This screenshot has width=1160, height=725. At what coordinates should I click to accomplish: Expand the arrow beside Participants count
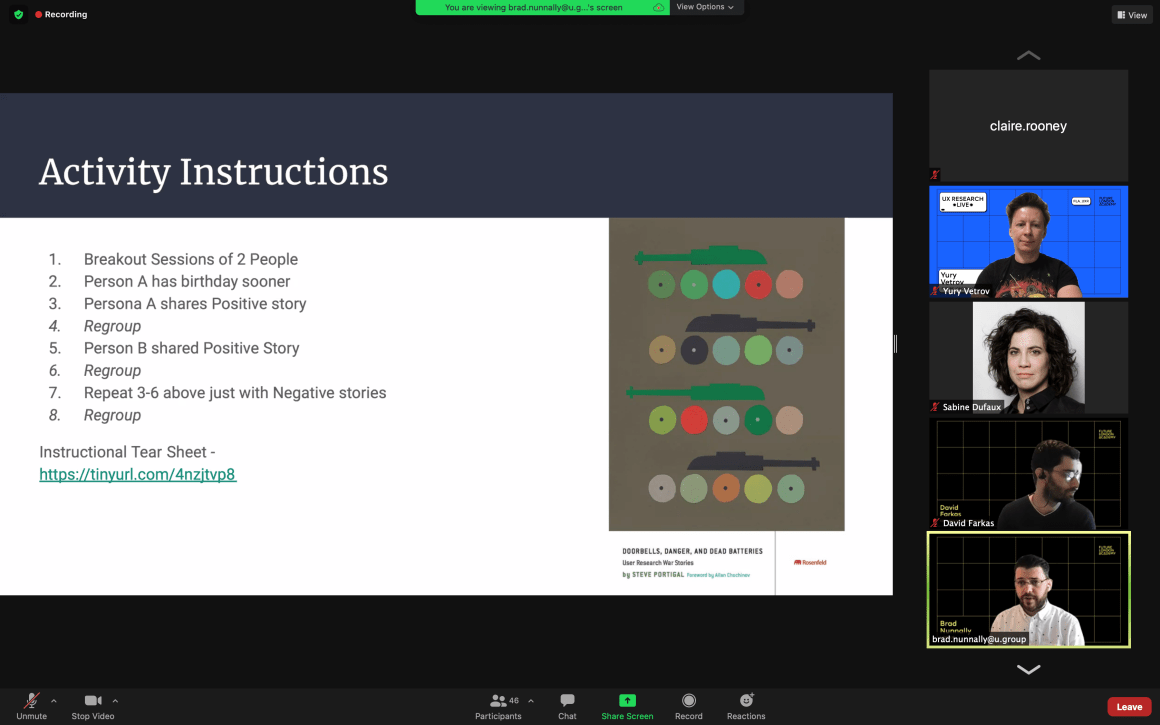[530, 701]
